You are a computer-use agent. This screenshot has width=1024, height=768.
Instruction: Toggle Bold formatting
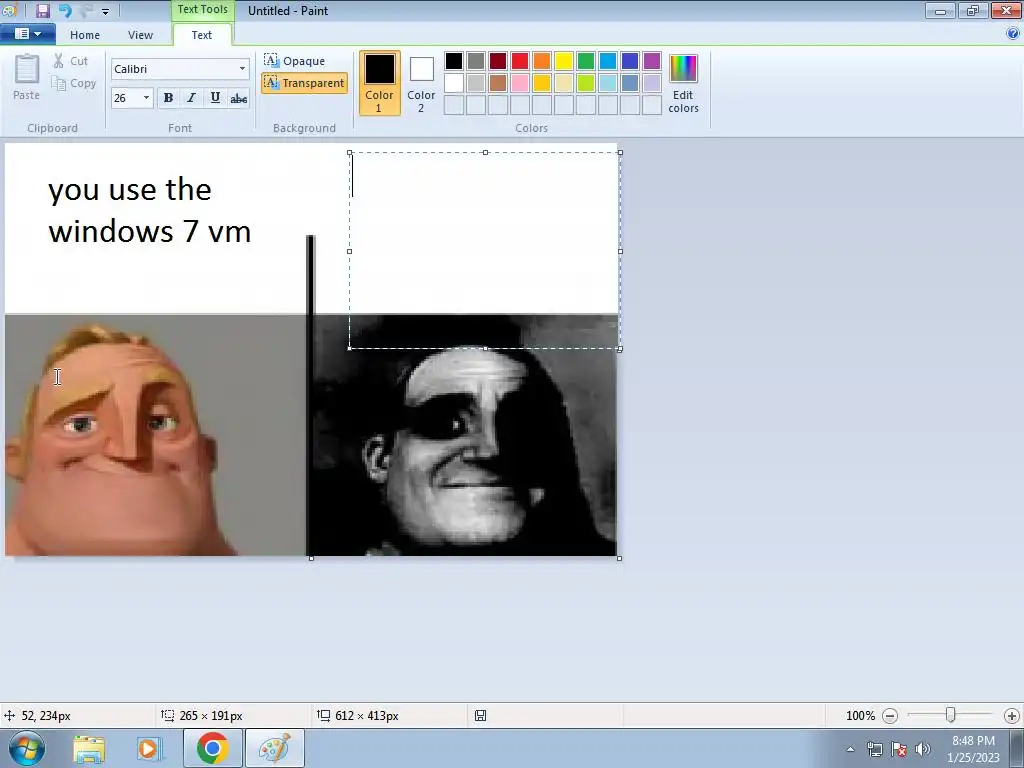point(168,98)
